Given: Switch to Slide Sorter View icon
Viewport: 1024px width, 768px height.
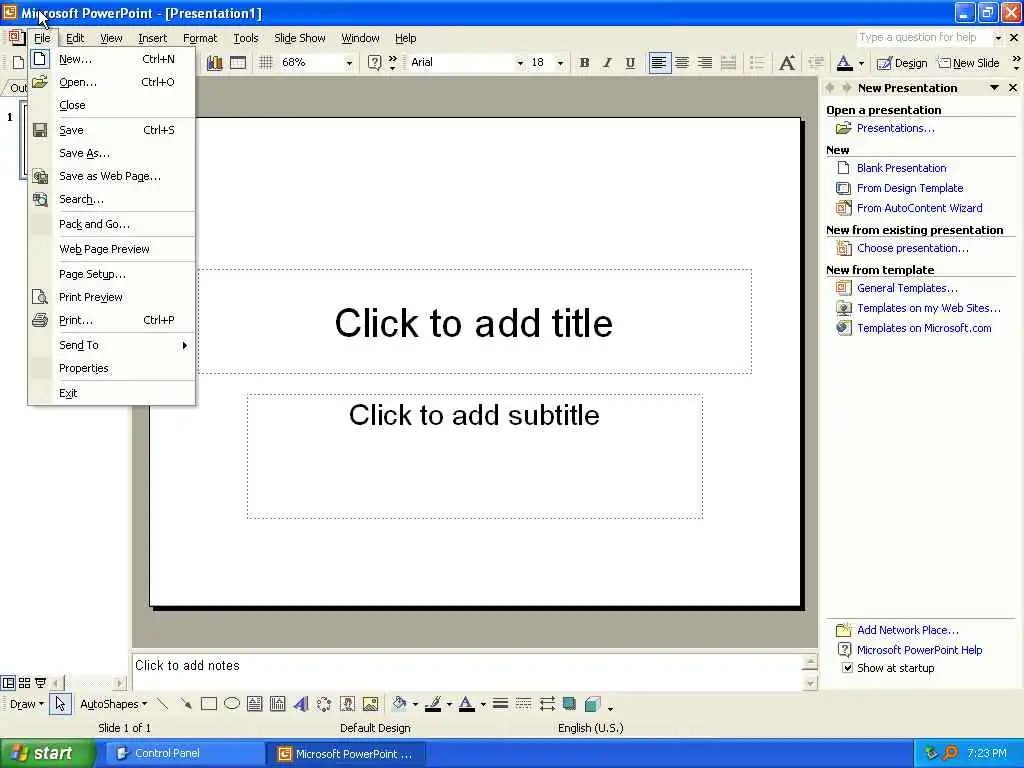Looking at the screenshot, I should tap(24, 683).
